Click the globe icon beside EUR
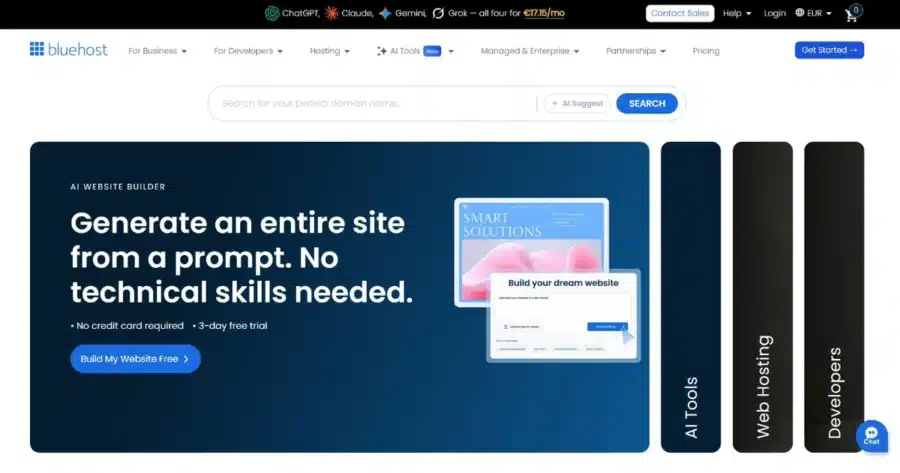The image size is (900, 473). point(800,13)
